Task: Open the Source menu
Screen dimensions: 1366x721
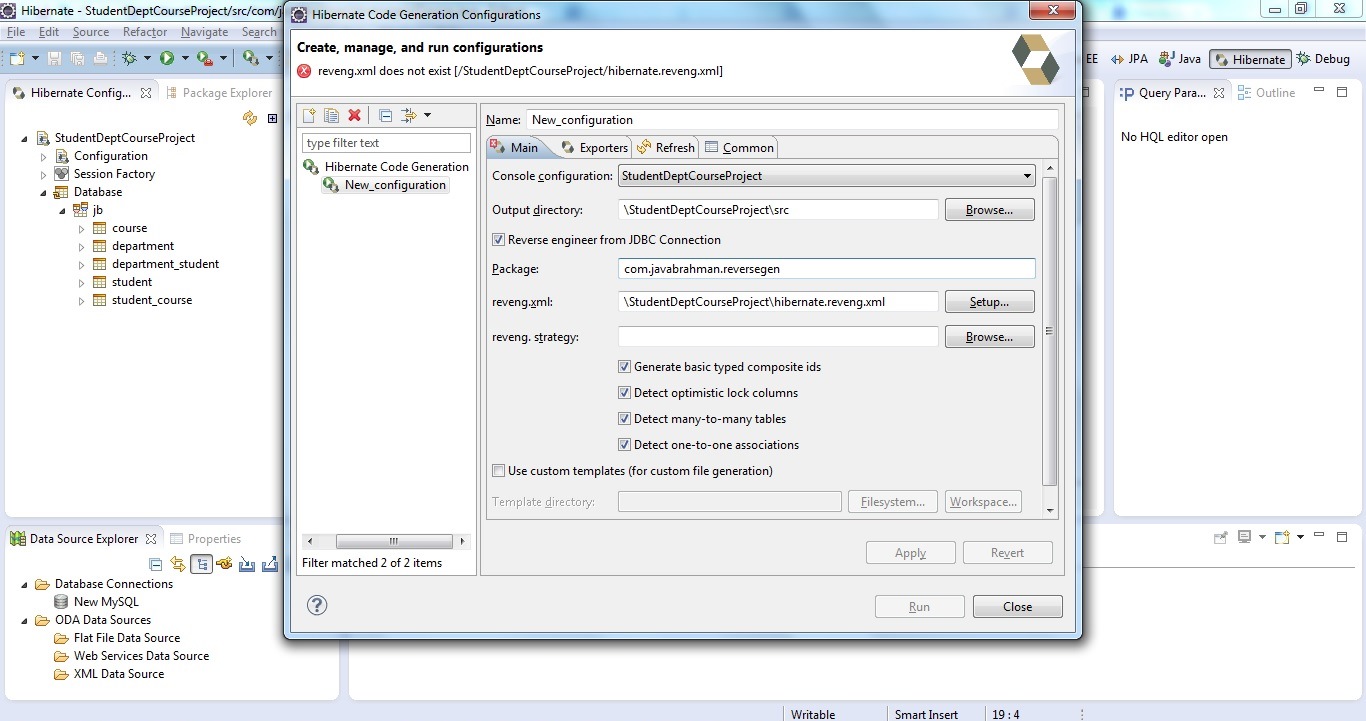Action: [91, 32]
